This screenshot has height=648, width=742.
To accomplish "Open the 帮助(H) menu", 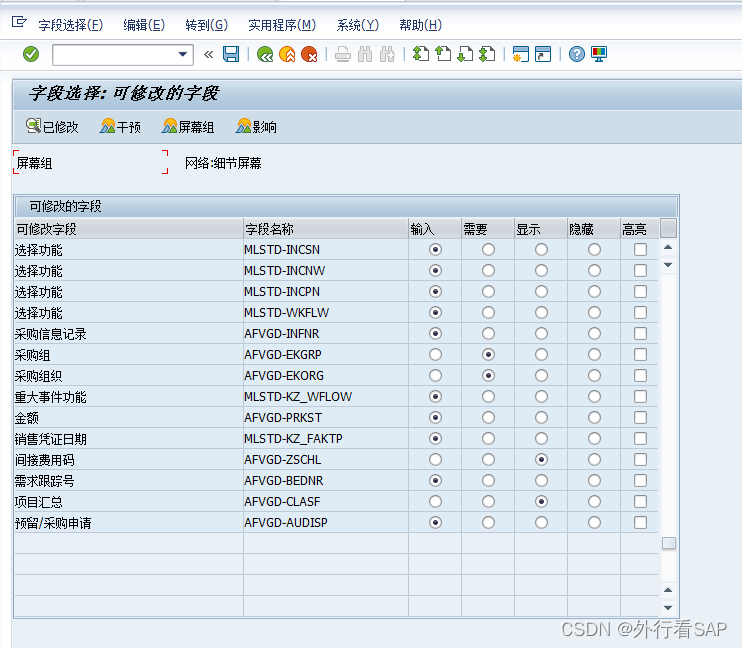I will click(x=420, y=25).
